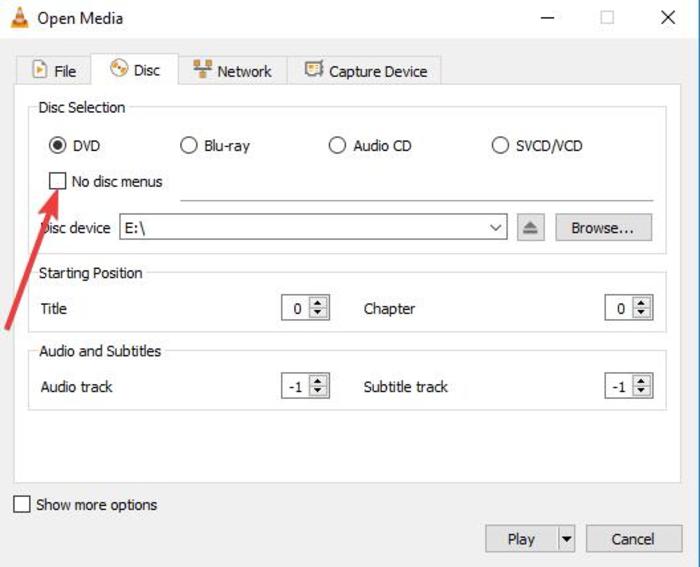Open the Network tab

click(233, 70)
